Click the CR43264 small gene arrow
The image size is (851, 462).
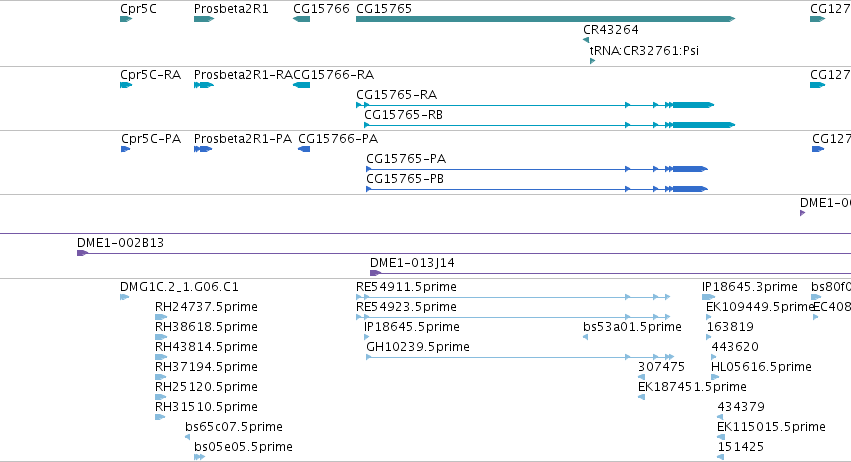[x=586, y=40]
